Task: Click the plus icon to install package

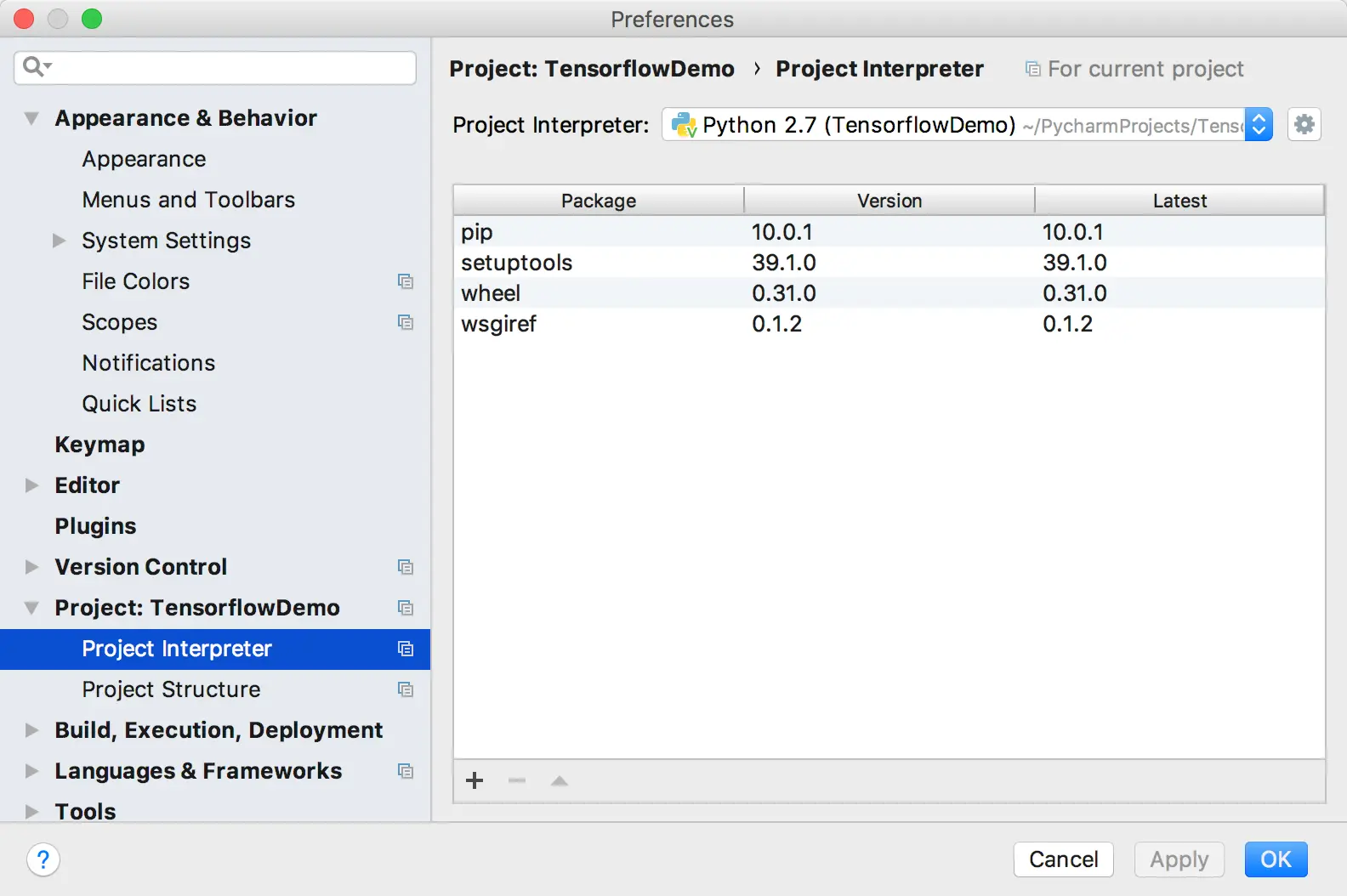Action: coord(475,780)
